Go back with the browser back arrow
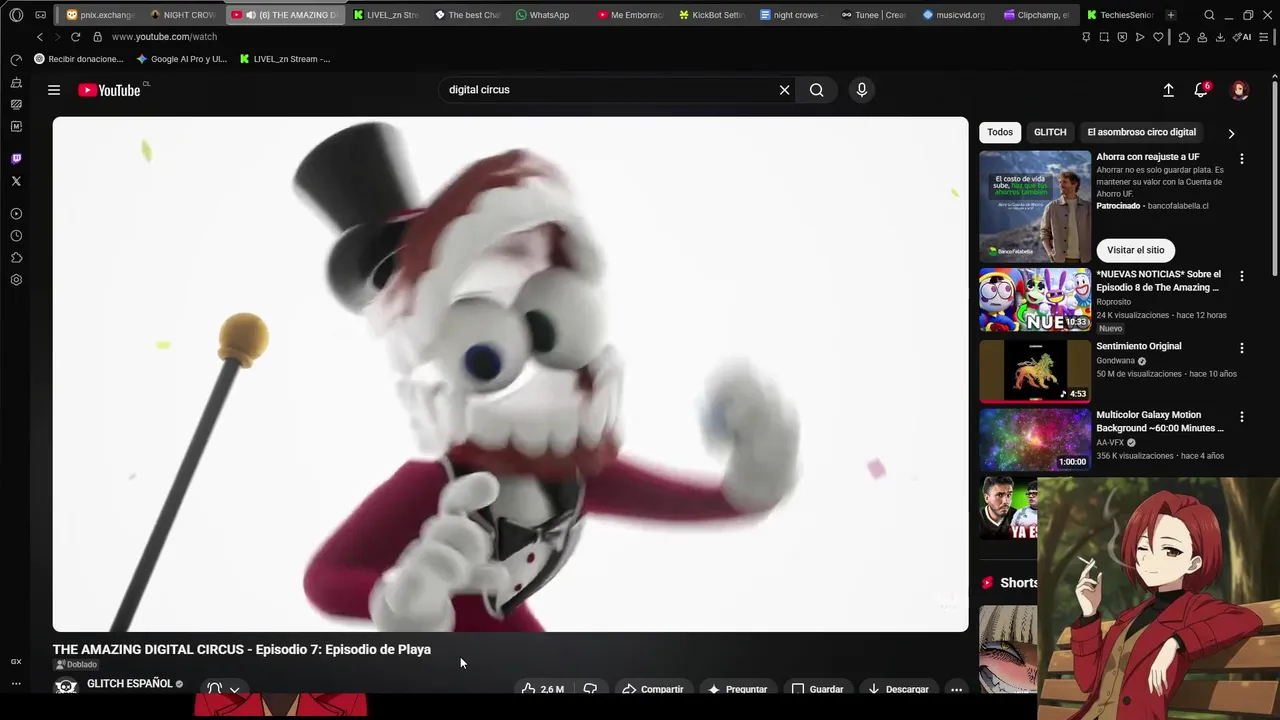1280x720 pixels. click(x=40, y=37)
